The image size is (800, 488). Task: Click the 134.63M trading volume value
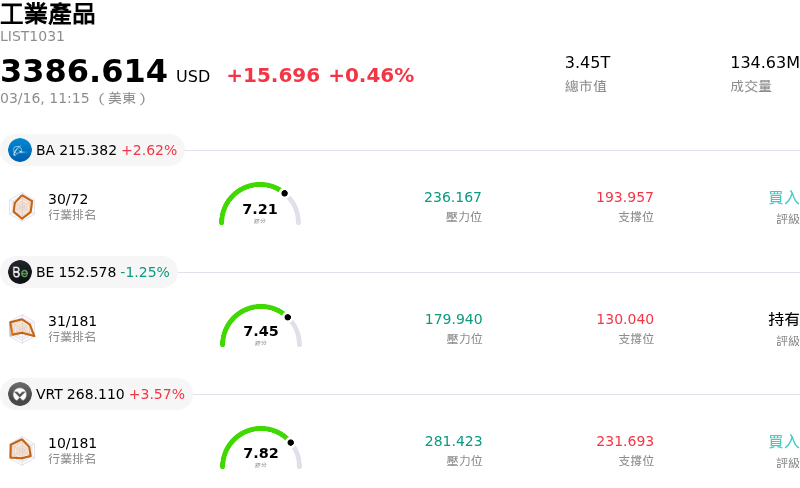click(764, 62)
